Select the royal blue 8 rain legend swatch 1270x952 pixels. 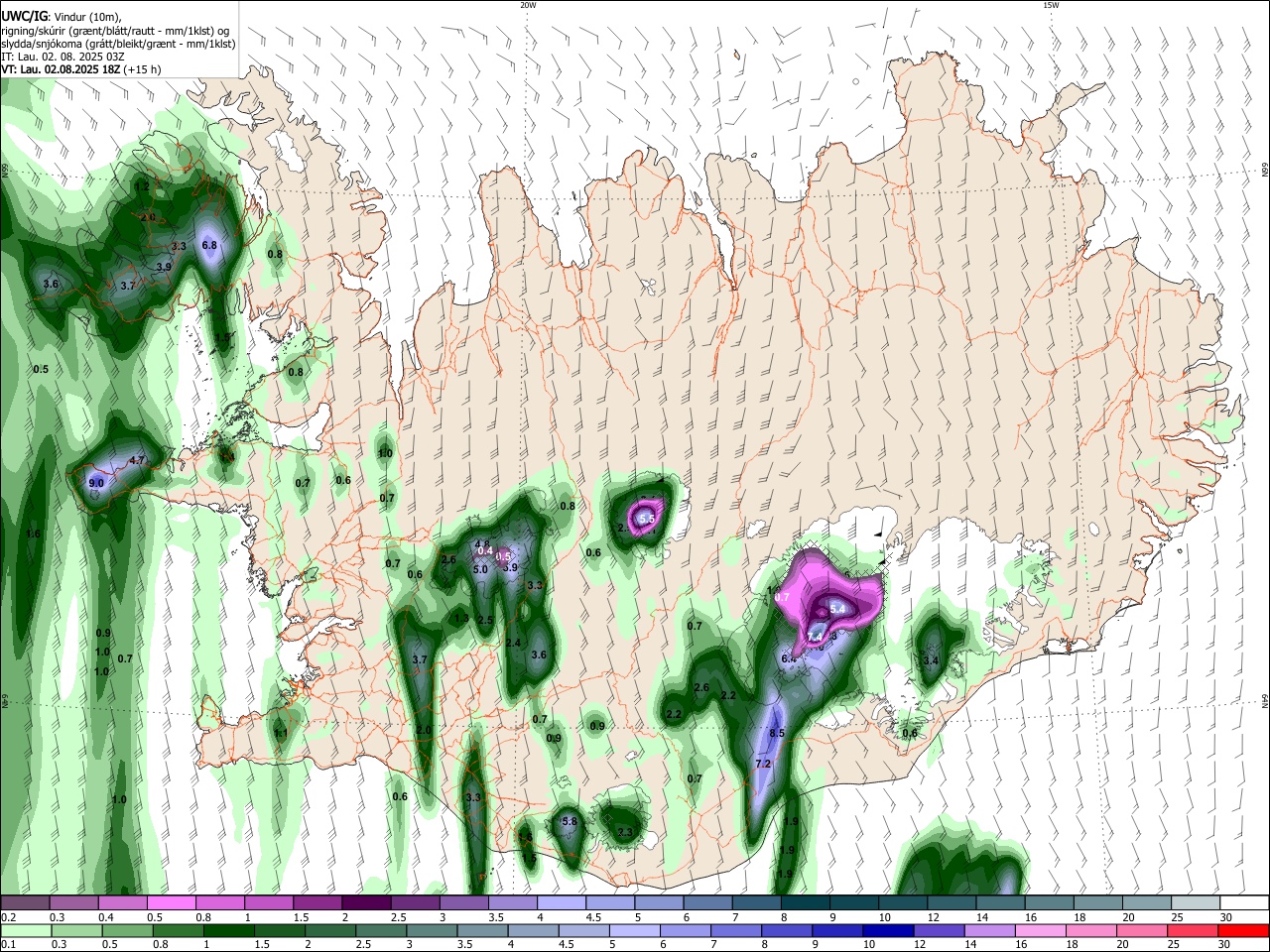click(787, 930)
